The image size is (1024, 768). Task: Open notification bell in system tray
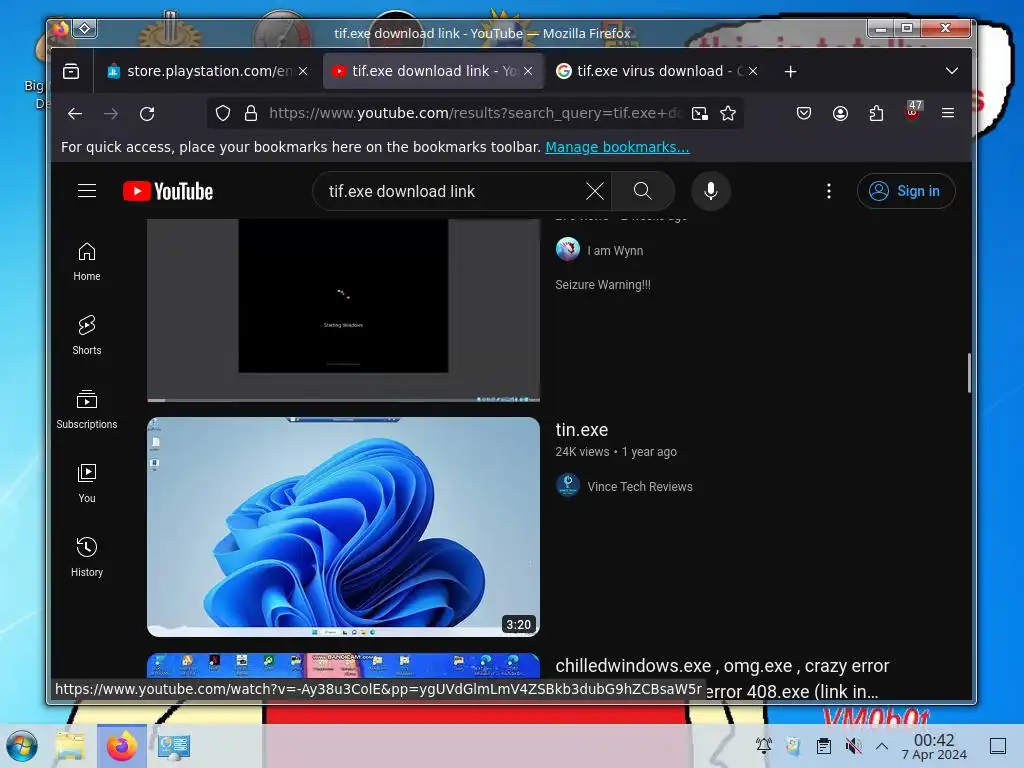[x=763, y=745]
